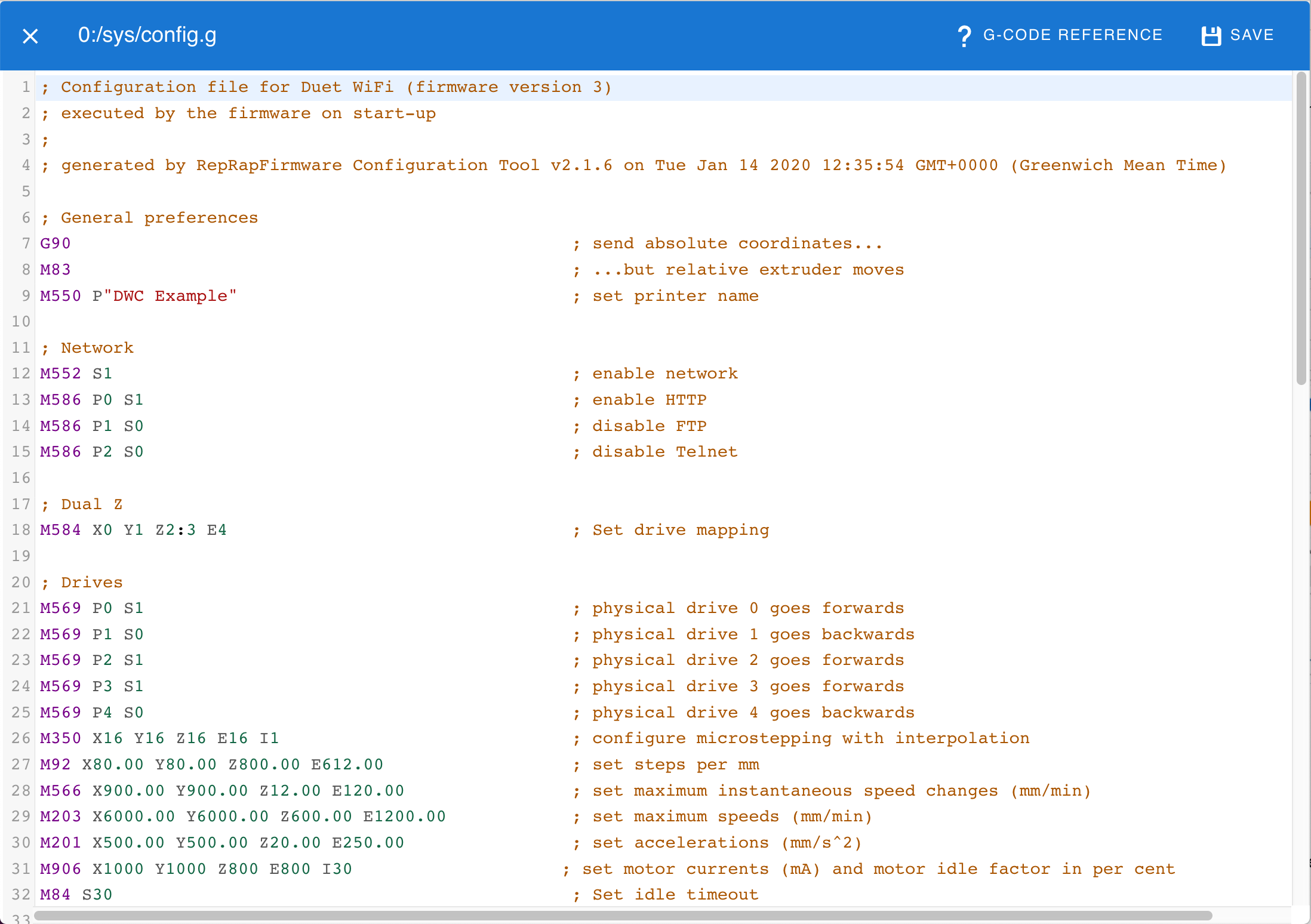Click the '; Network' section comment

tap(87, 348)
